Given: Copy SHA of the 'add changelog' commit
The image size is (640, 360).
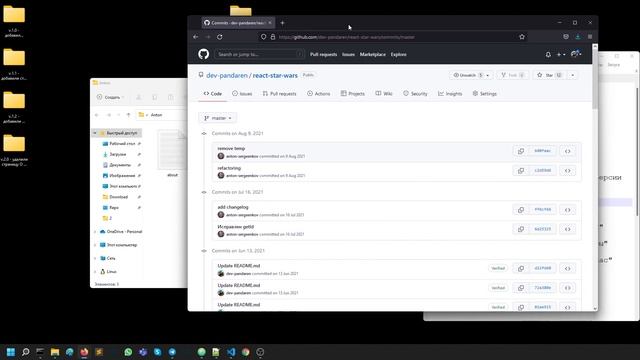Looking at the screenshot, I should pos(521,210).
